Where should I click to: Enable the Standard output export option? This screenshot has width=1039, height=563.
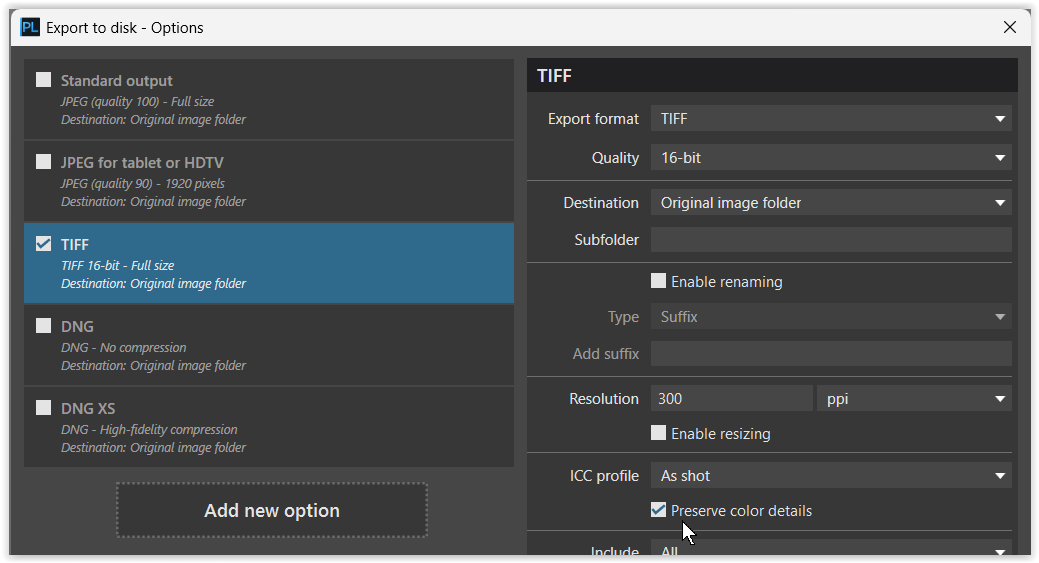pos(44,80)
